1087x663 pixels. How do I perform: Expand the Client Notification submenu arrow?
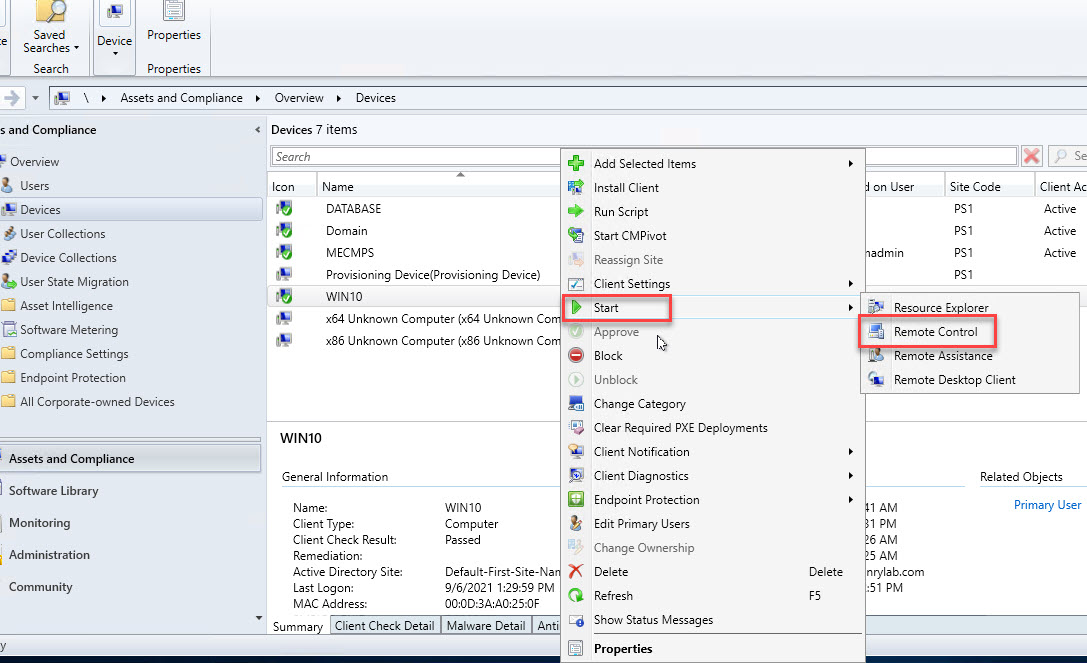click(851, 452)
